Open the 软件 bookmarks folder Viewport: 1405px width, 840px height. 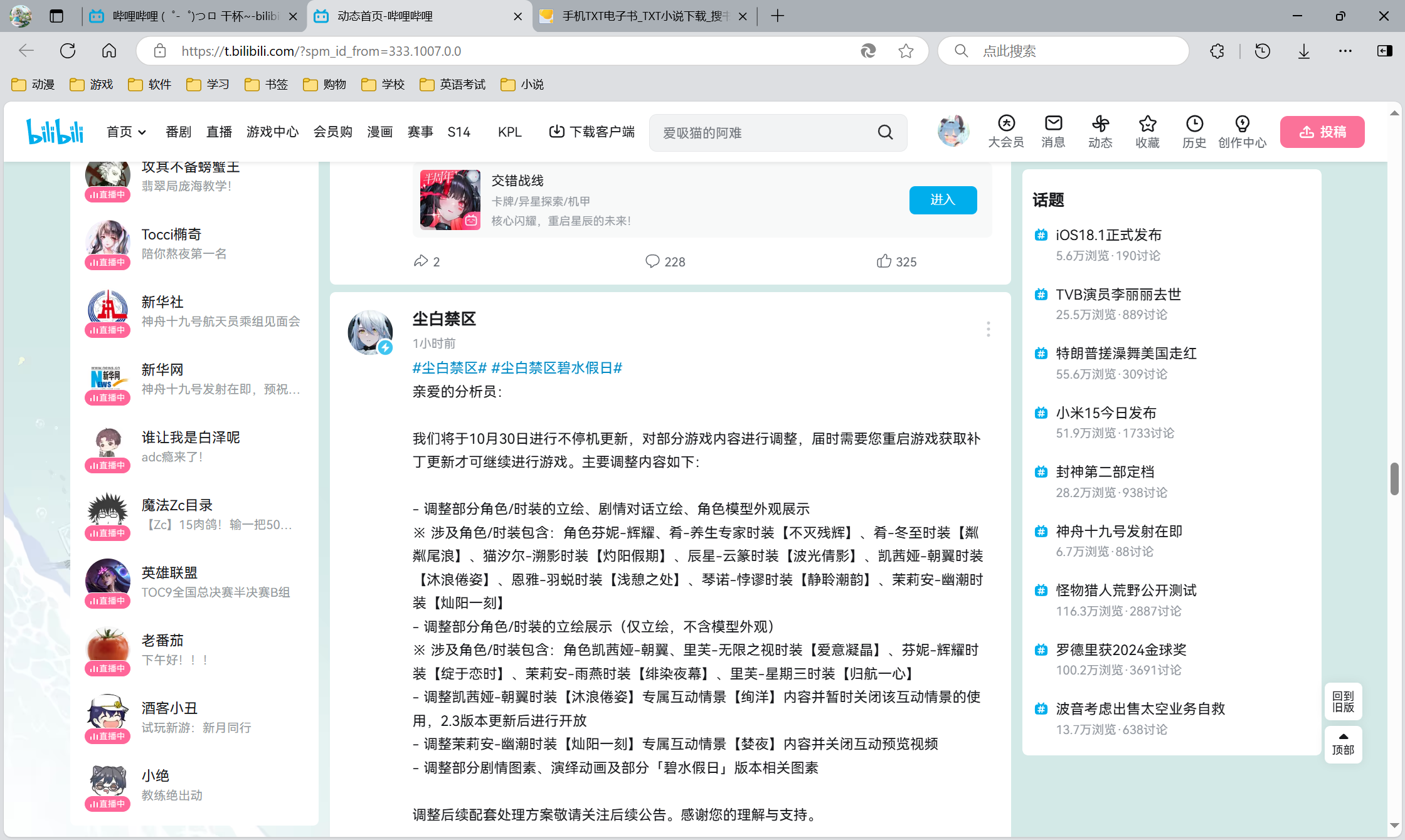(x=150, y=84)
